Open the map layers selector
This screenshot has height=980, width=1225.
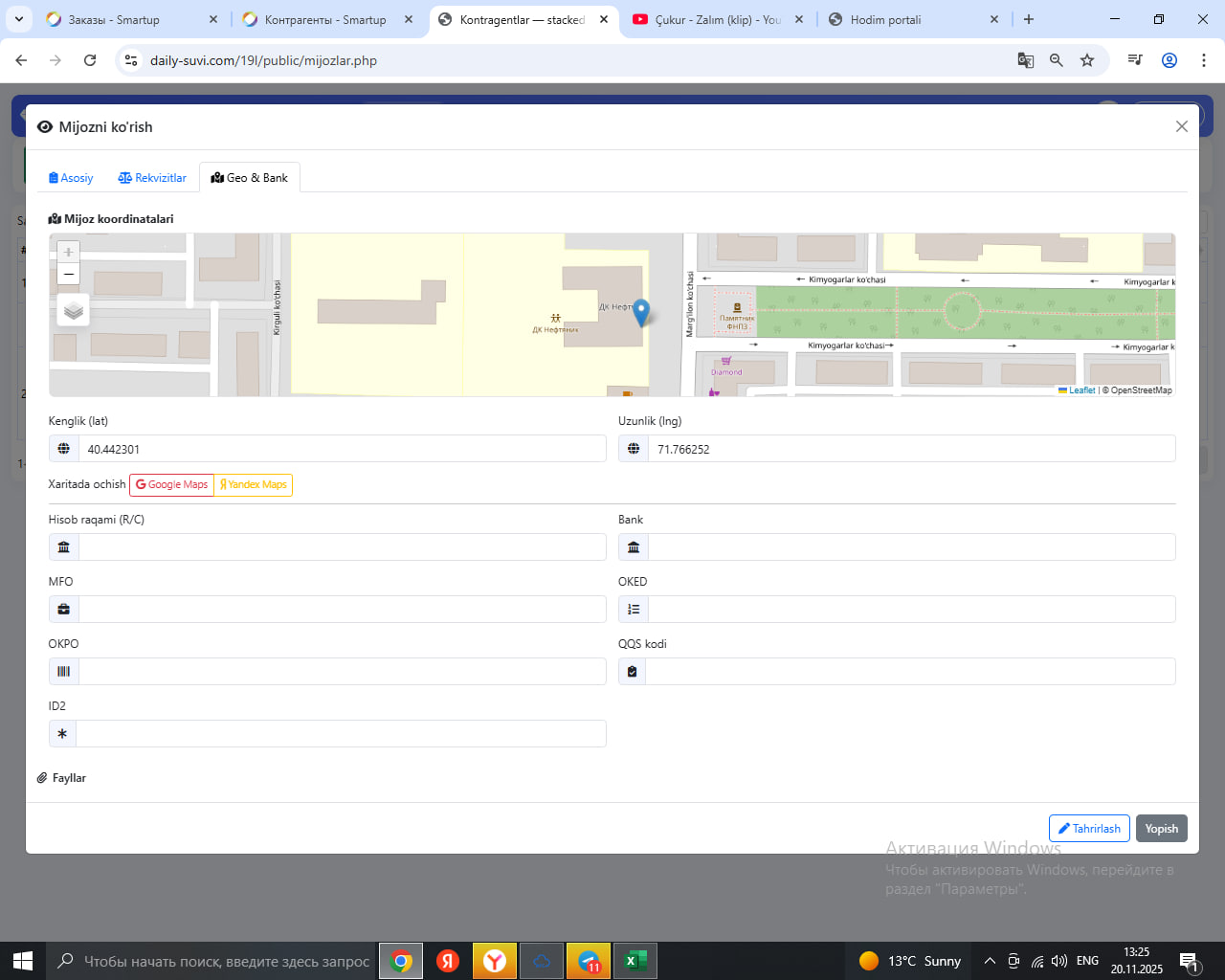74,310
